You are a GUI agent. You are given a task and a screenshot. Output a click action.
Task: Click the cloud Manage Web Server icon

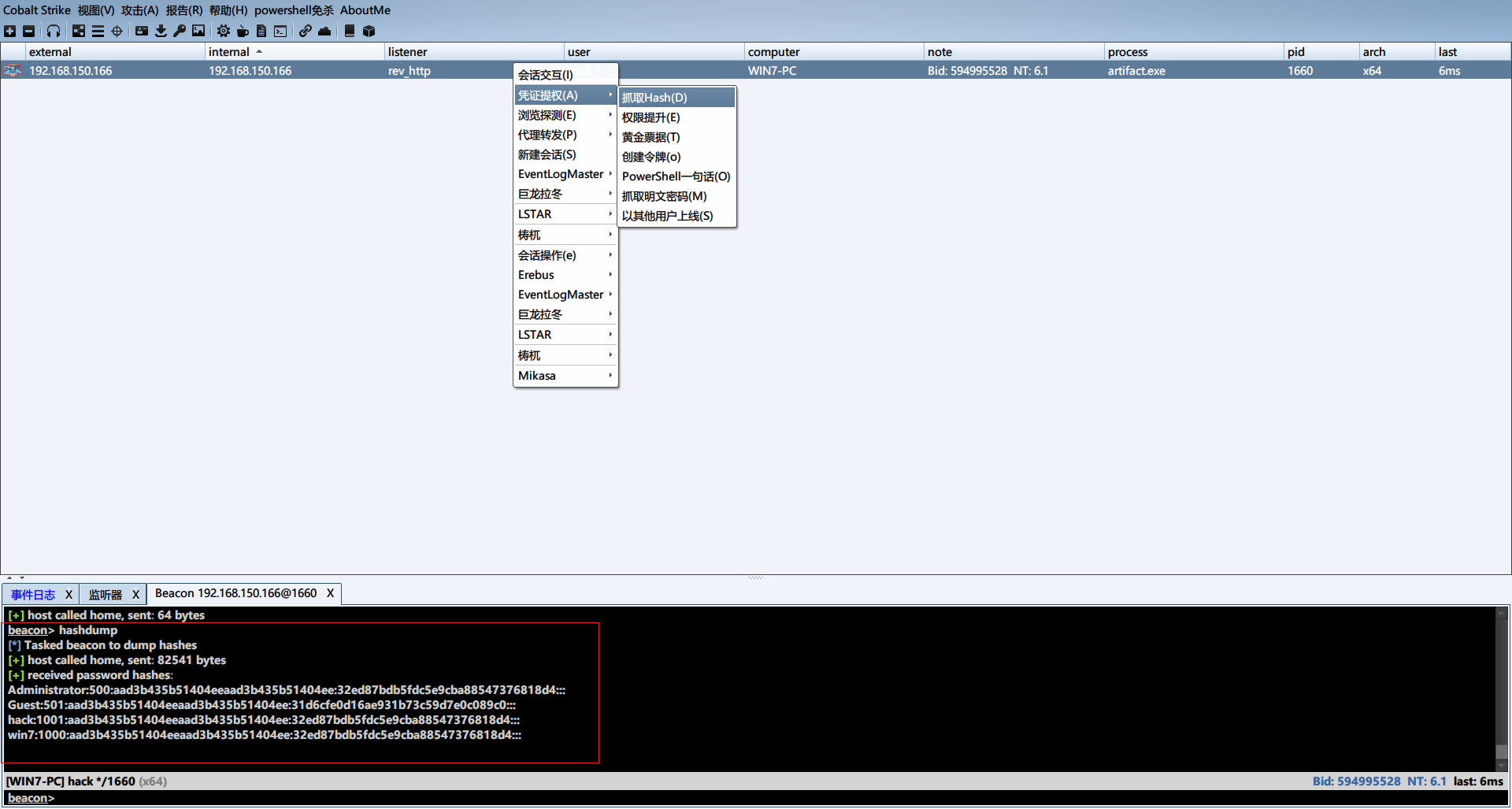[x=324, y=31]
